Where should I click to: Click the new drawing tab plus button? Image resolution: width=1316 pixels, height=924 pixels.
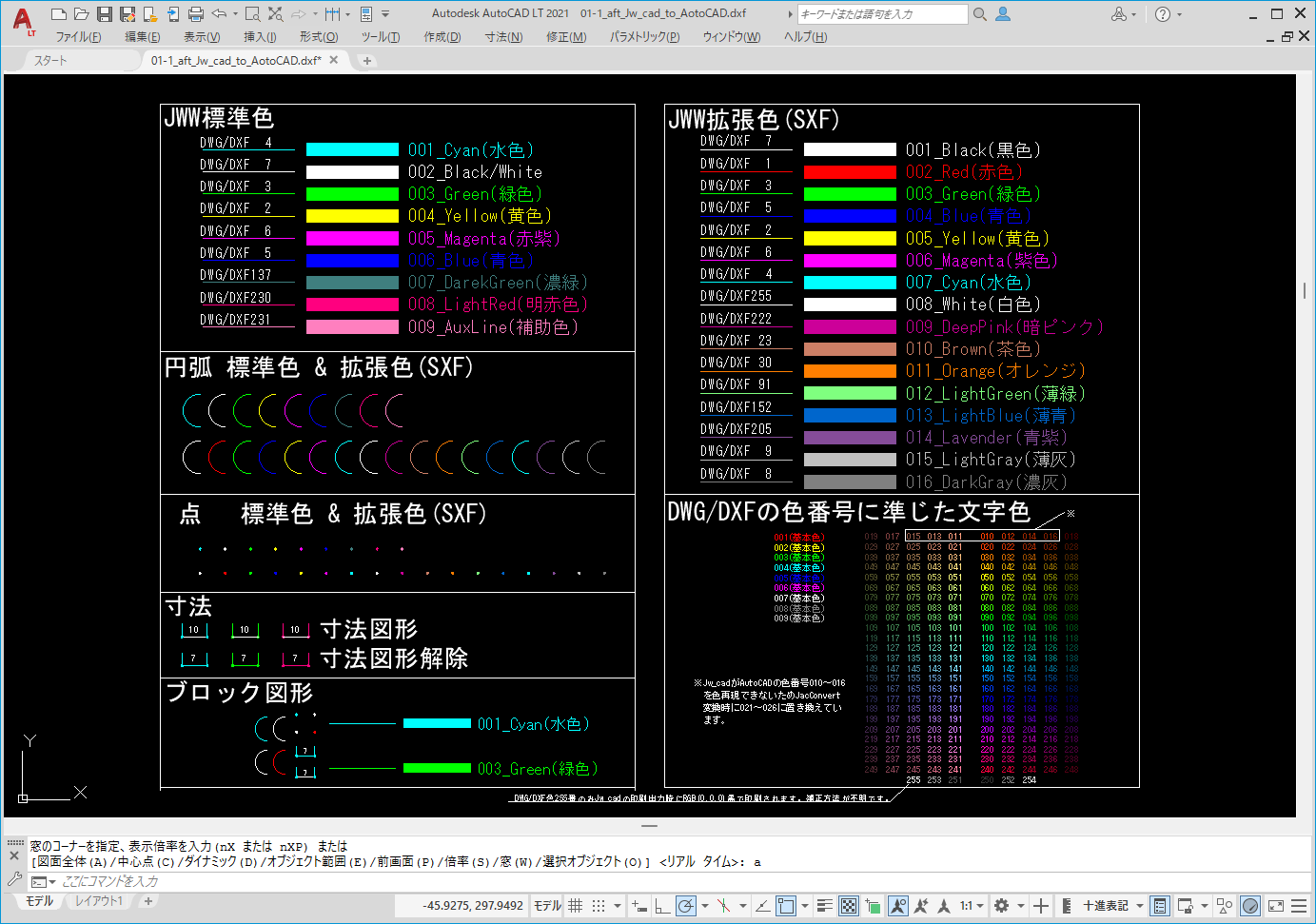point(367,61)
